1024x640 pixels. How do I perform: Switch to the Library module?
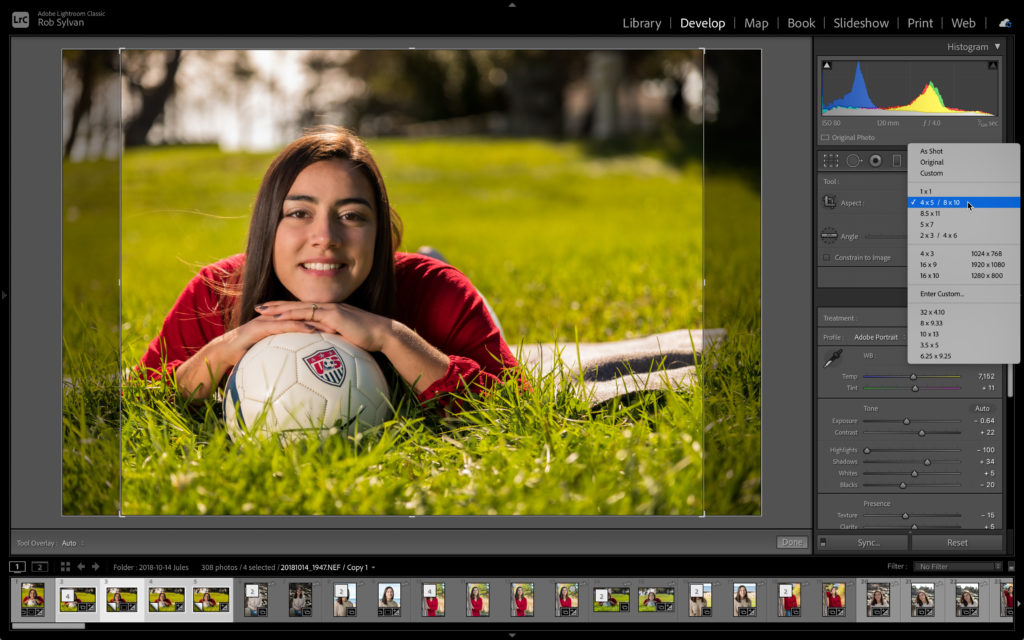[x=641, y=23]
